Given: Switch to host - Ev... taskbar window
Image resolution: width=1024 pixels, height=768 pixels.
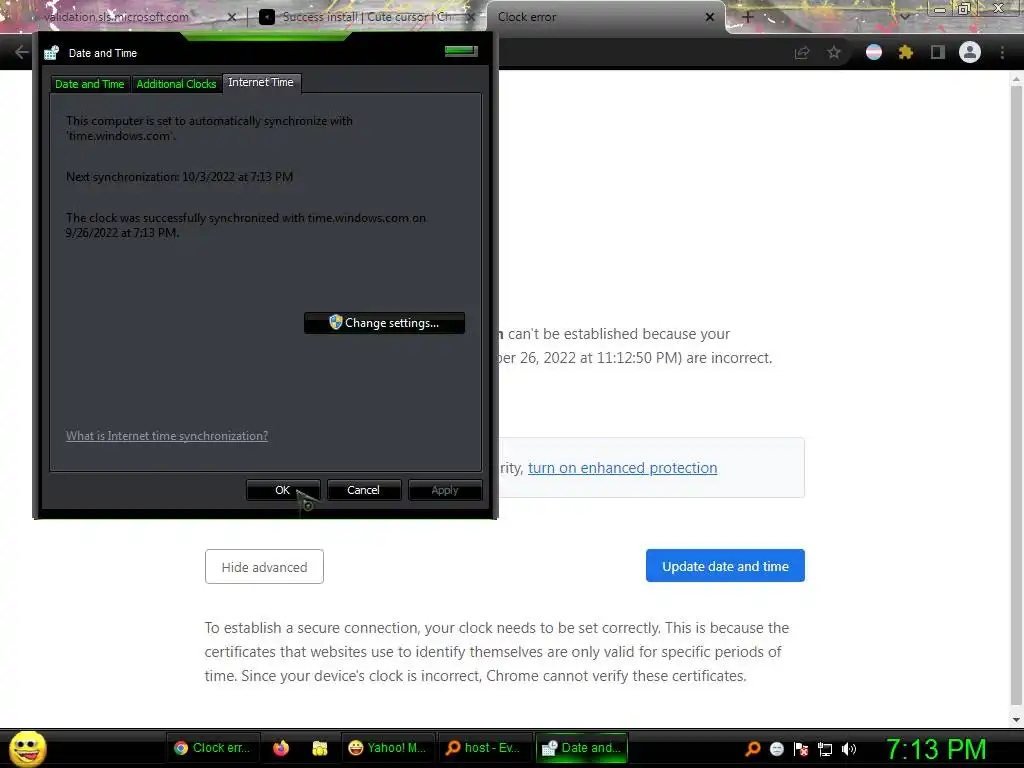Looking at the screenshot, I should pyautogui.click(x=483, y=748).
